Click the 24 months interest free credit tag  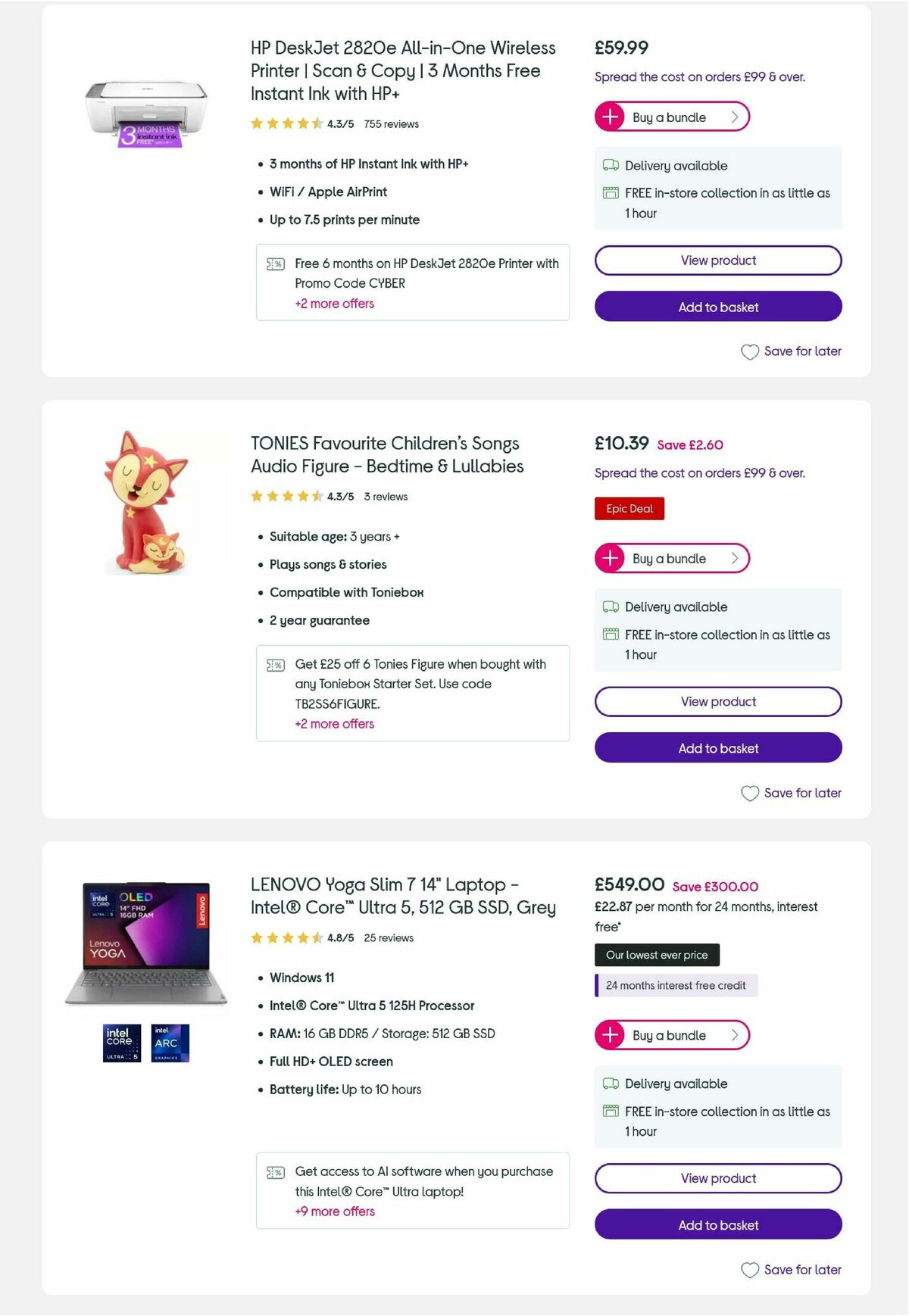tap(676, 985)
